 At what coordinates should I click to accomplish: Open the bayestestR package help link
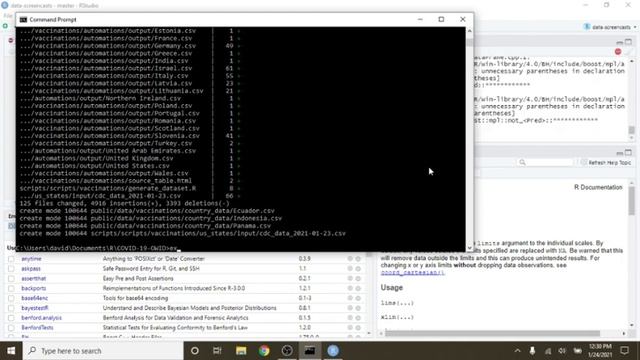point(35,308)
